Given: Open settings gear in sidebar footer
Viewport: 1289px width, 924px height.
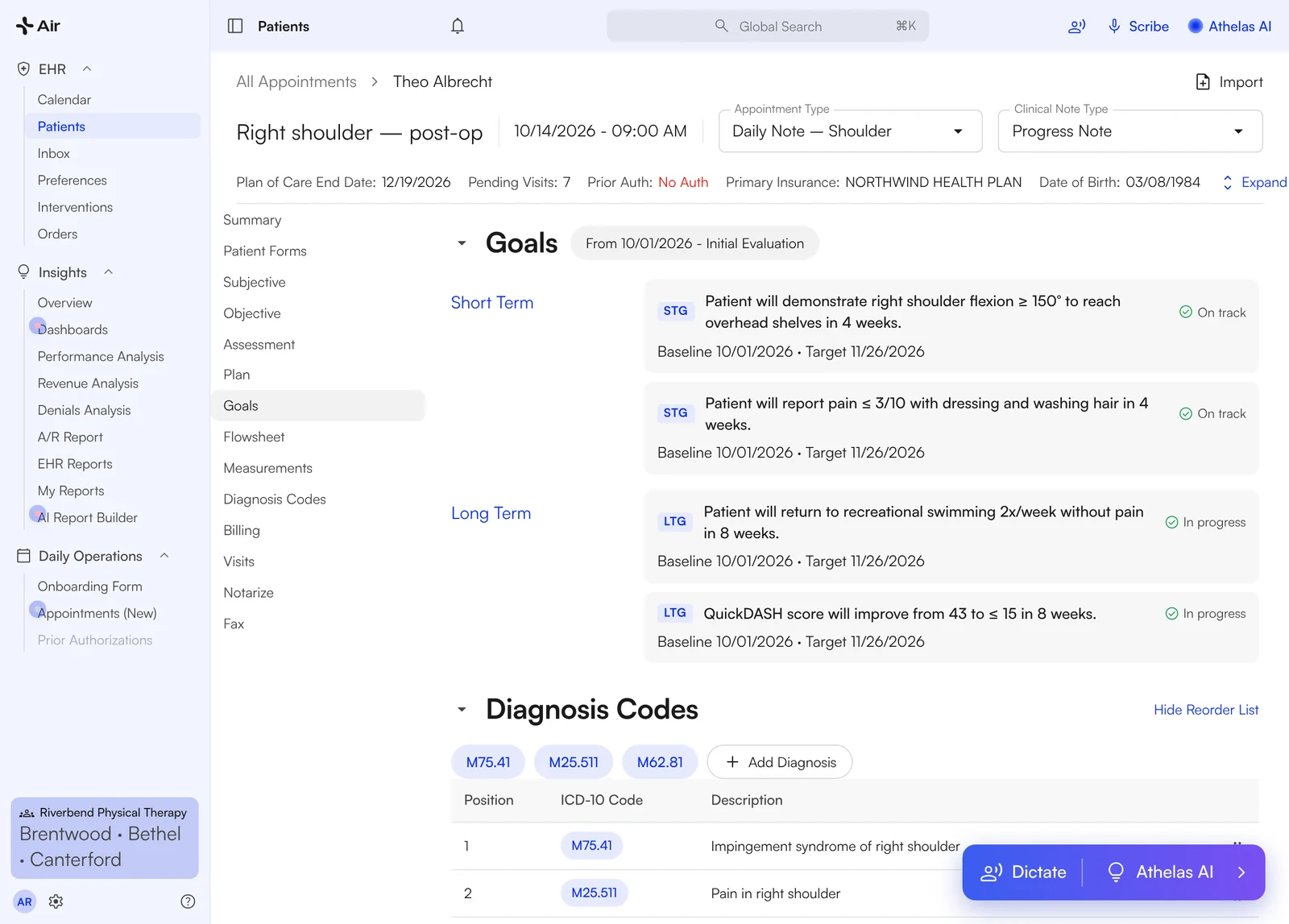Looking at the screenshot, I should point(56,901).
